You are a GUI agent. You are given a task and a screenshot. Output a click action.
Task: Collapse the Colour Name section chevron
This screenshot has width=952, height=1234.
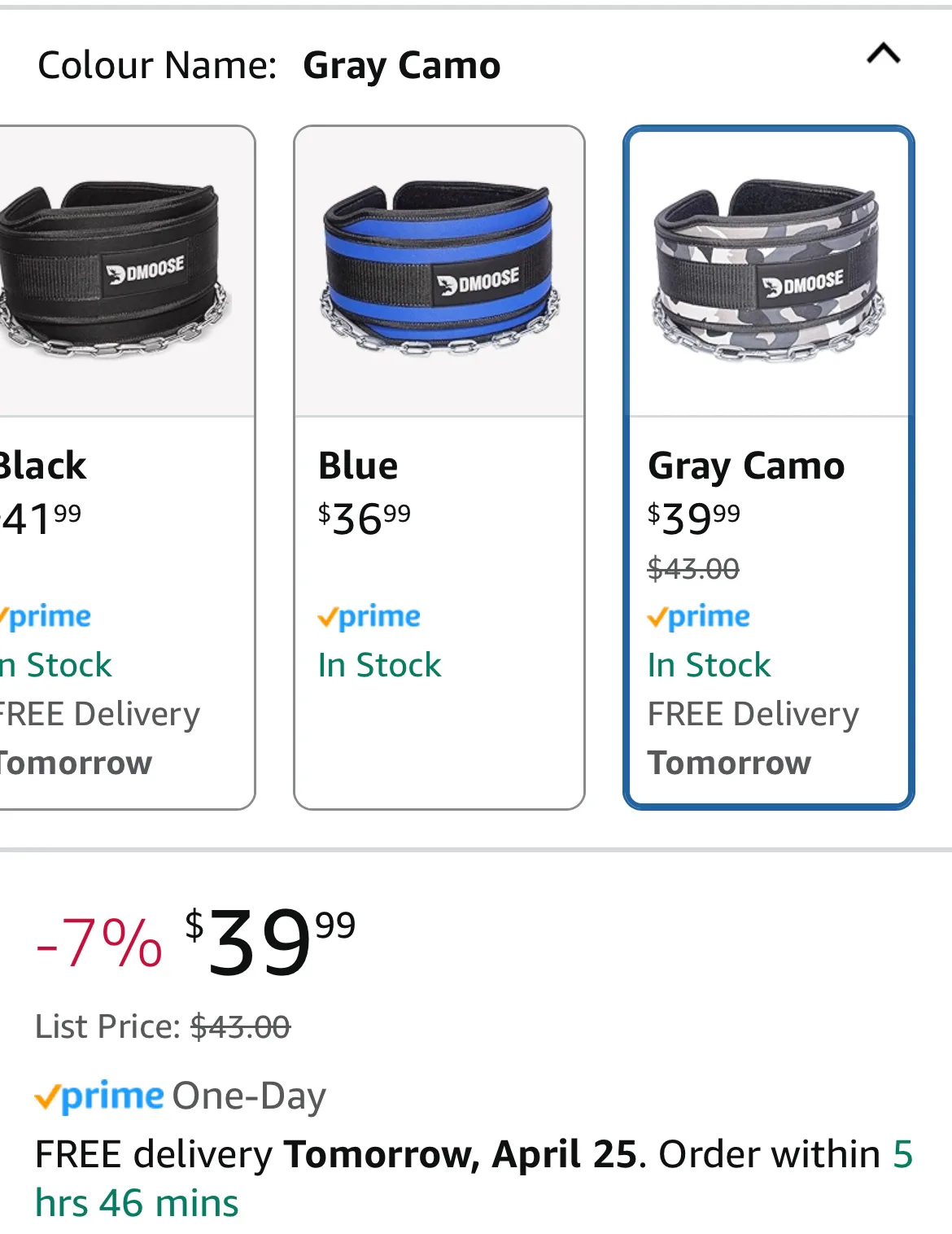[x=884, y=55]
